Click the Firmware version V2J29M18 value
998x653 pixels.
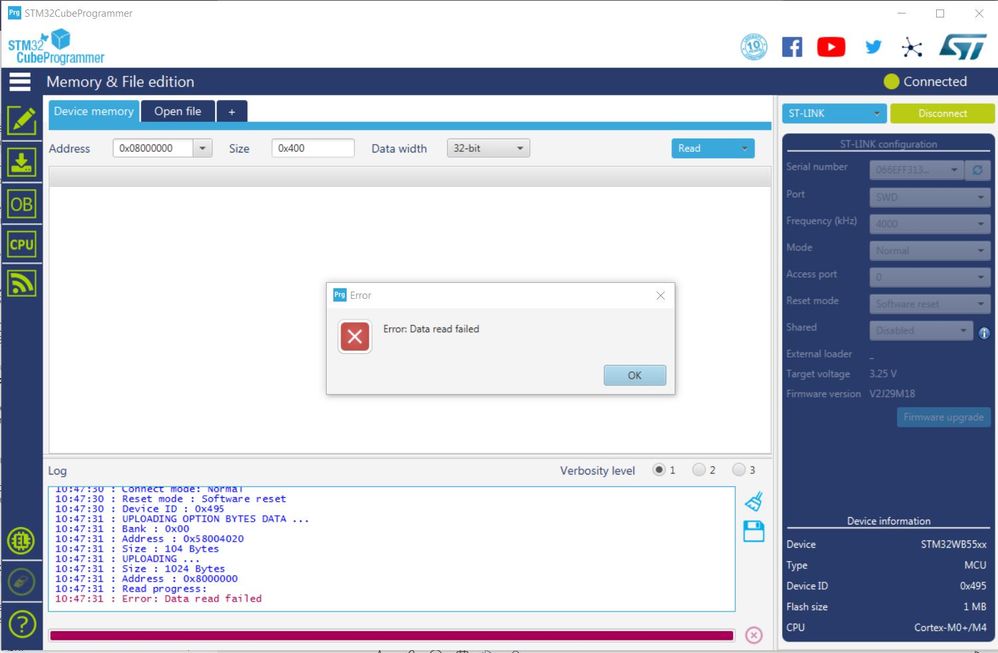892,394
